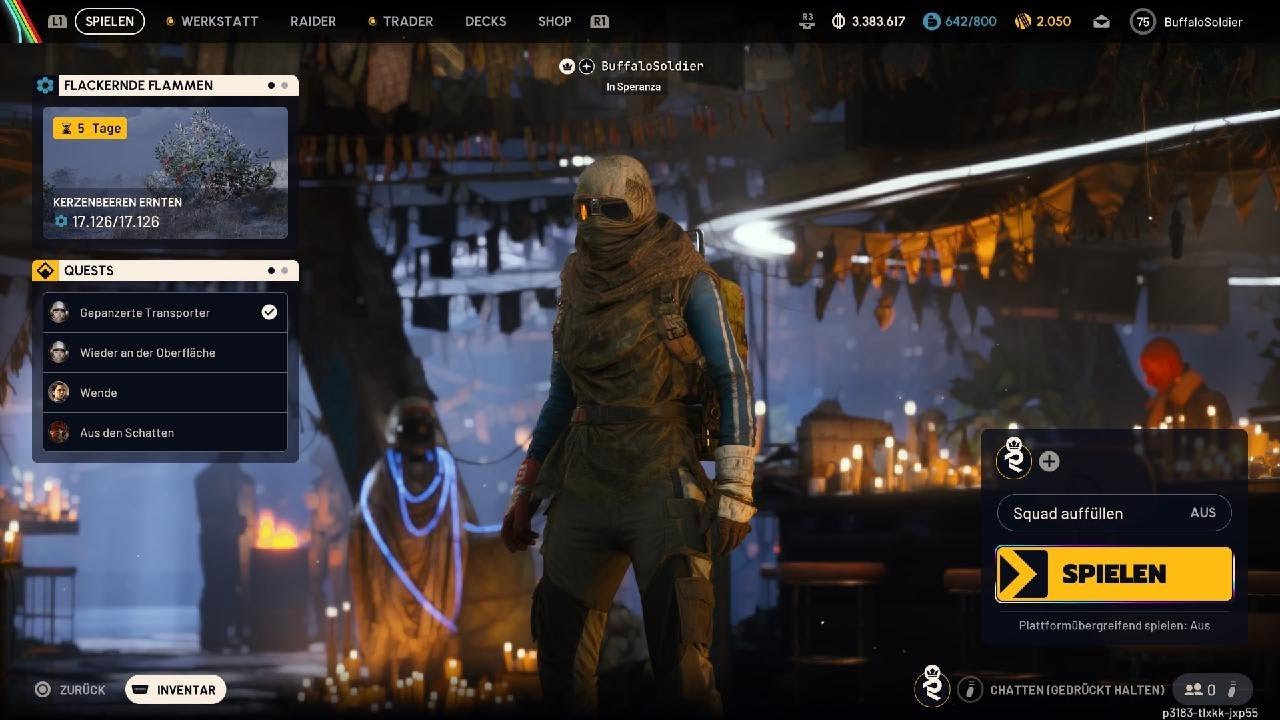The height and width of the screenshot is (720, 1280).
Task: Click the 5 Tage timer badge
Action: click(90, 128)
